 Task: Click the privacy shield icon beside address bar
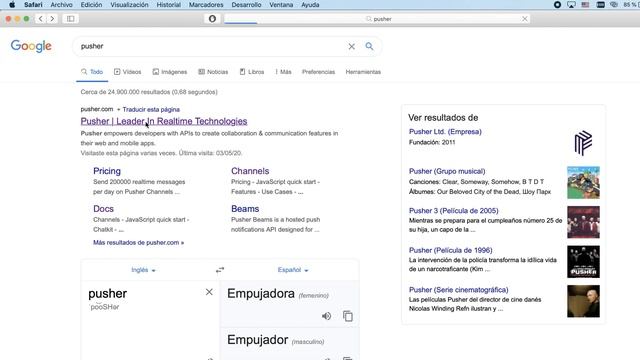click(x=212, y=19)
